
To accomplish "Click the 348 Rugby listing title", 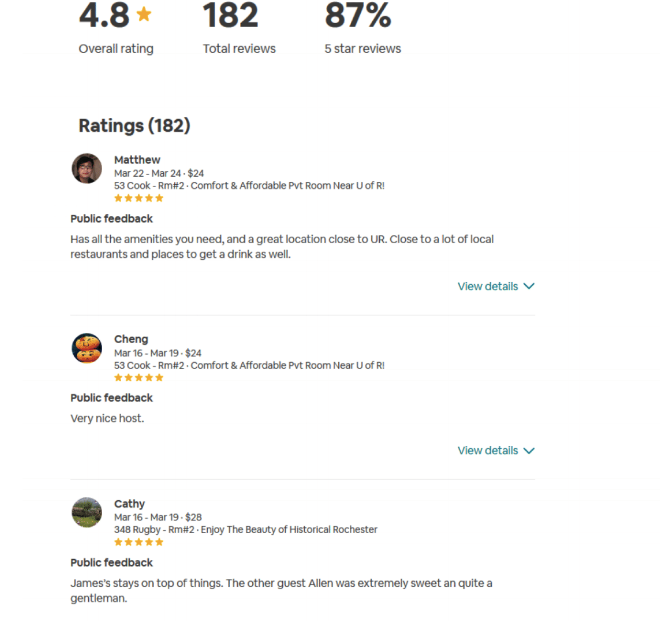I will click(245, 530).
